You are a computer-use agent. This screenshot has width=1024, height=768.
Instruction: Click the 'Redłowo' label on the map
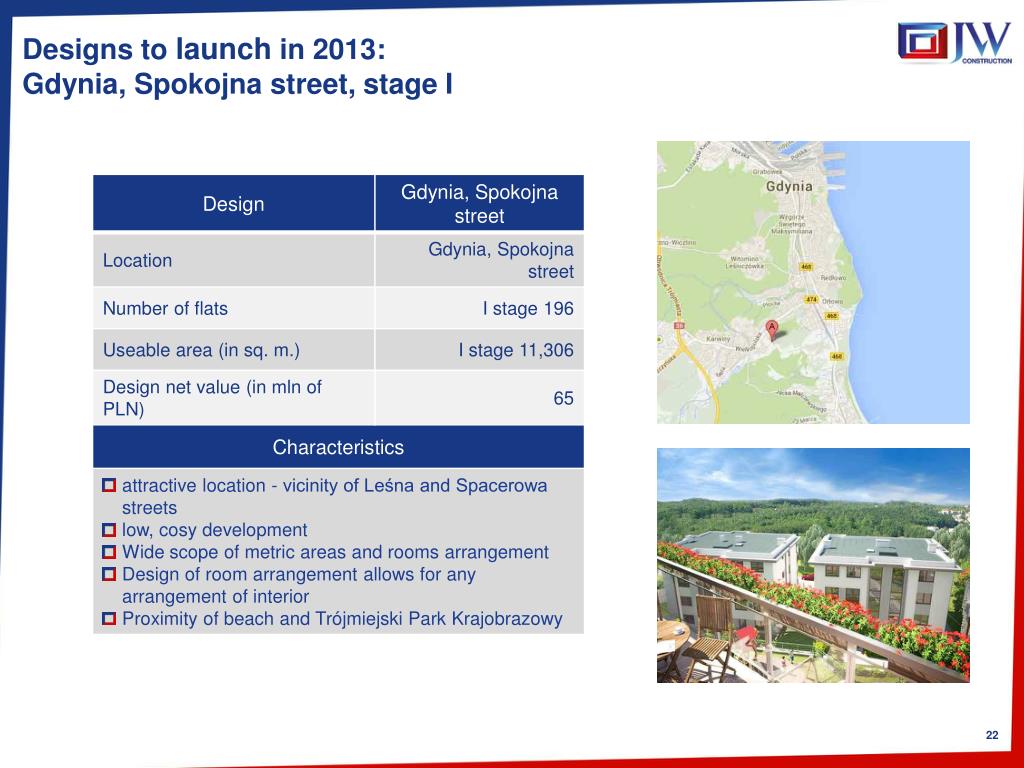(x=833, y=278)
